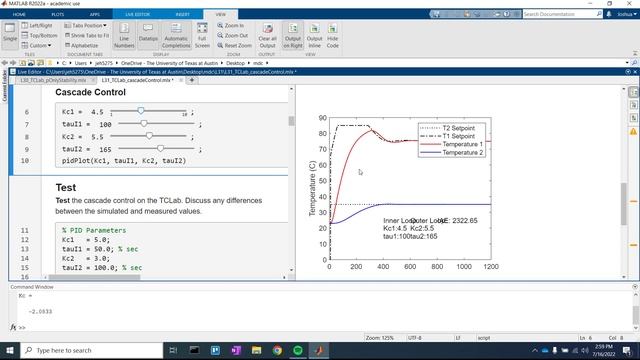
Task: Toggle Shrink Tabs to Fit
Action: pyautogui.click(x=87, y=36)
